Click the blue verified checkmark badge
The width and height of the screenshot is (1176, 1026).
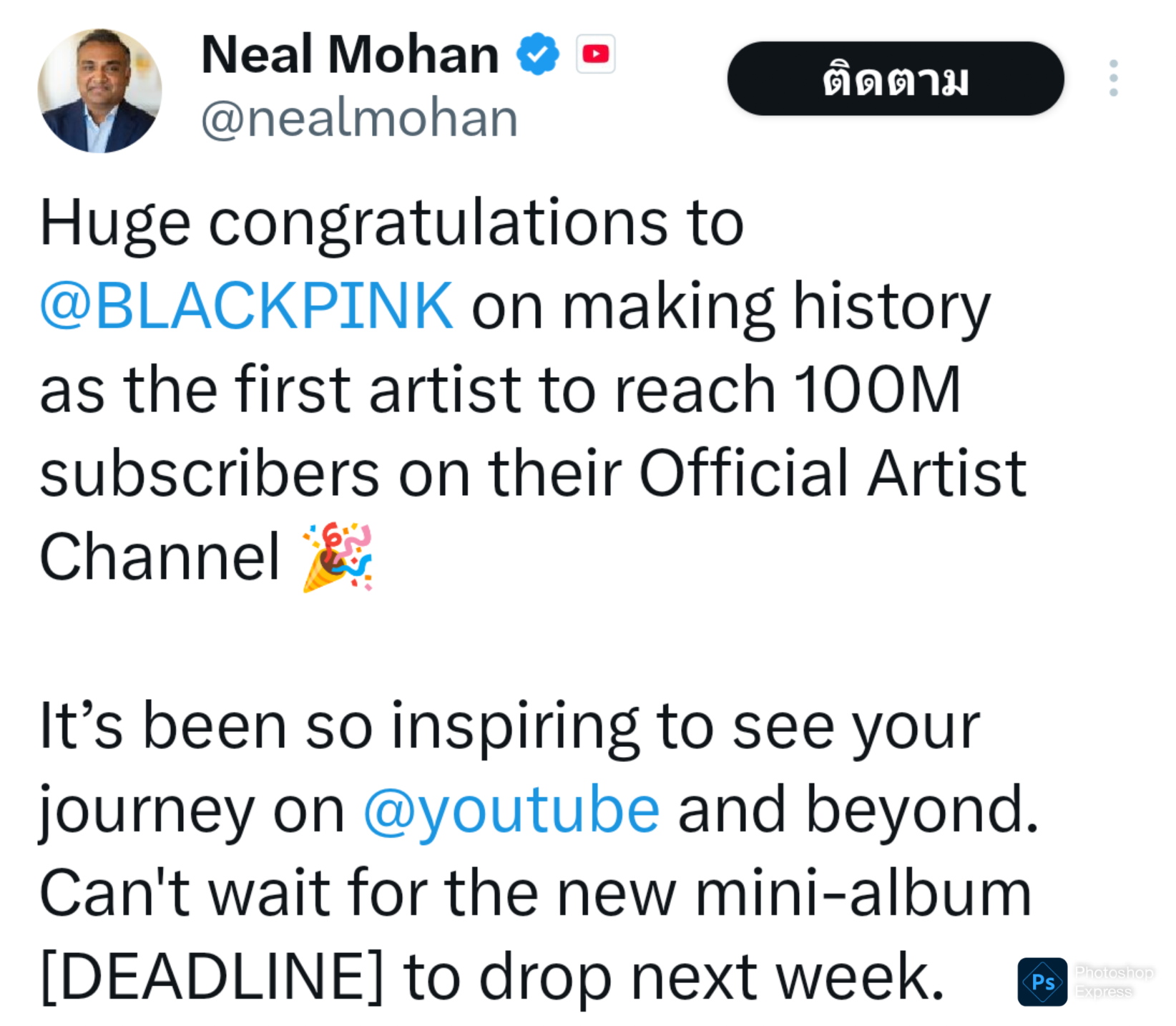pos(538,54)
